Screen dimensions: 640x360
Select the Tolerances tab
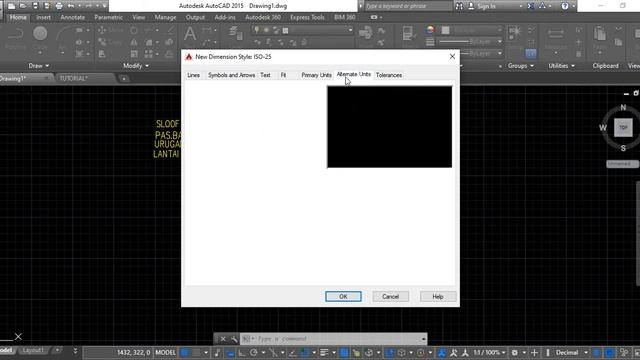tap(389, 75)
